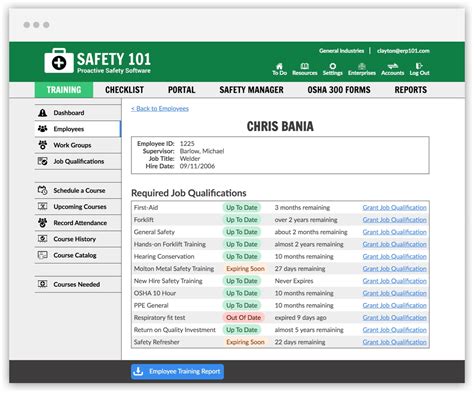Grant Job Qualification for New Hire Safety Training

click(x=394, y=281)
